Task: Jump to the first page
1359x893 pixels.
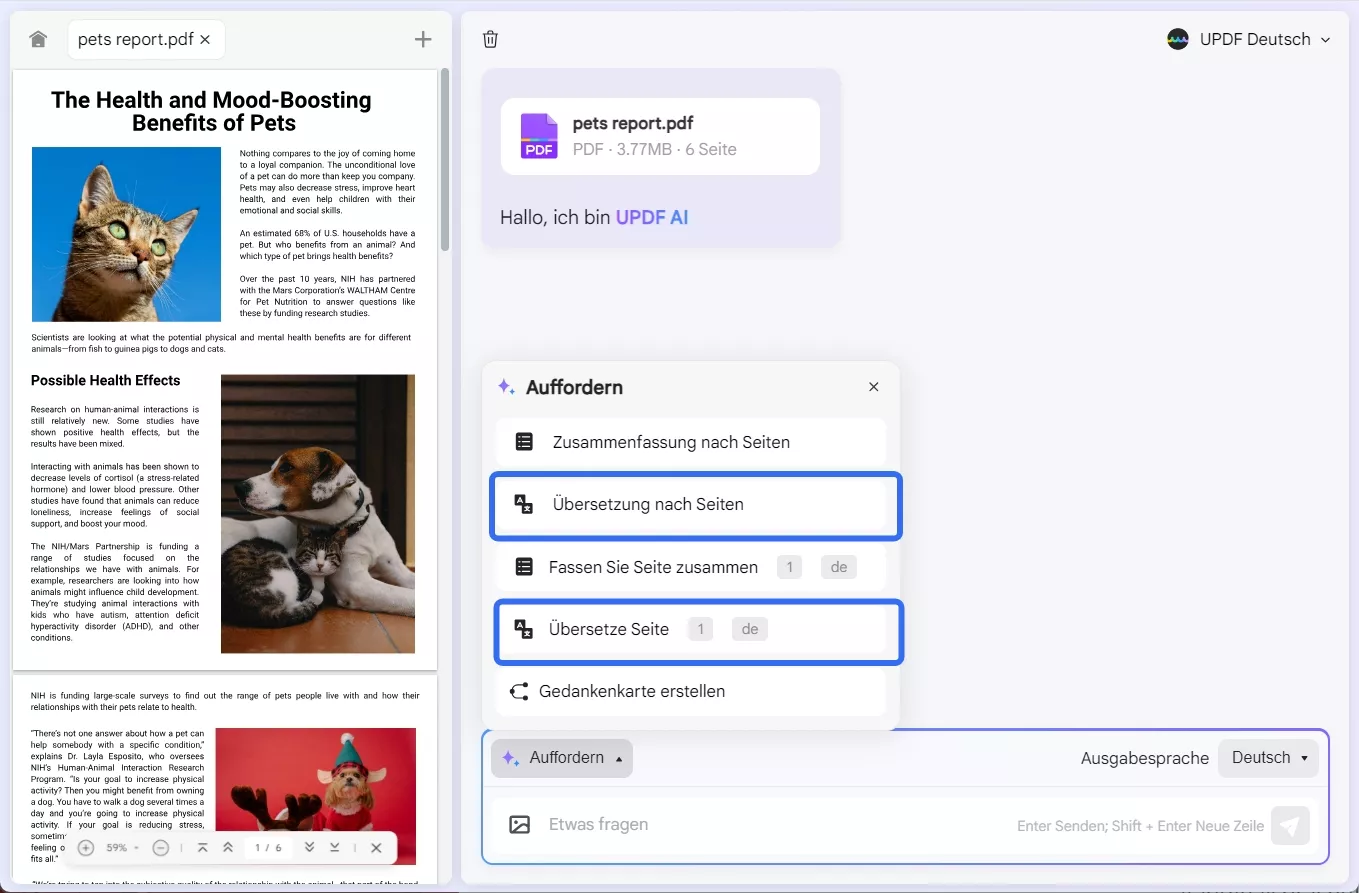Action: coord(203,848)
